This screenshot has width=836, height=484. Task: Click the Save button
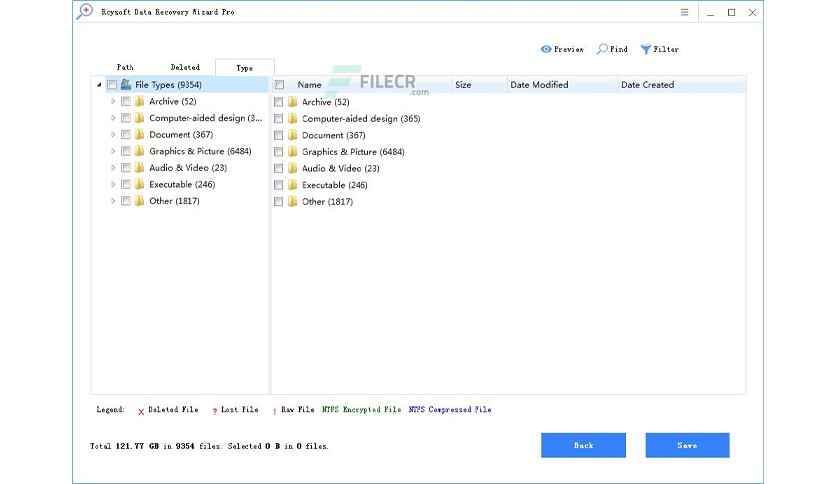(x=687, y=445)
